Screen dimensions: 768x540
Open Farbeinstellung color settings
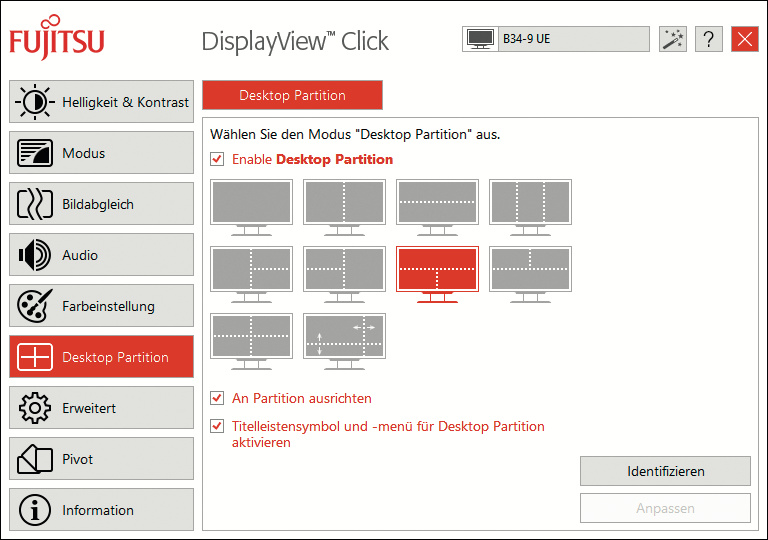101,305
